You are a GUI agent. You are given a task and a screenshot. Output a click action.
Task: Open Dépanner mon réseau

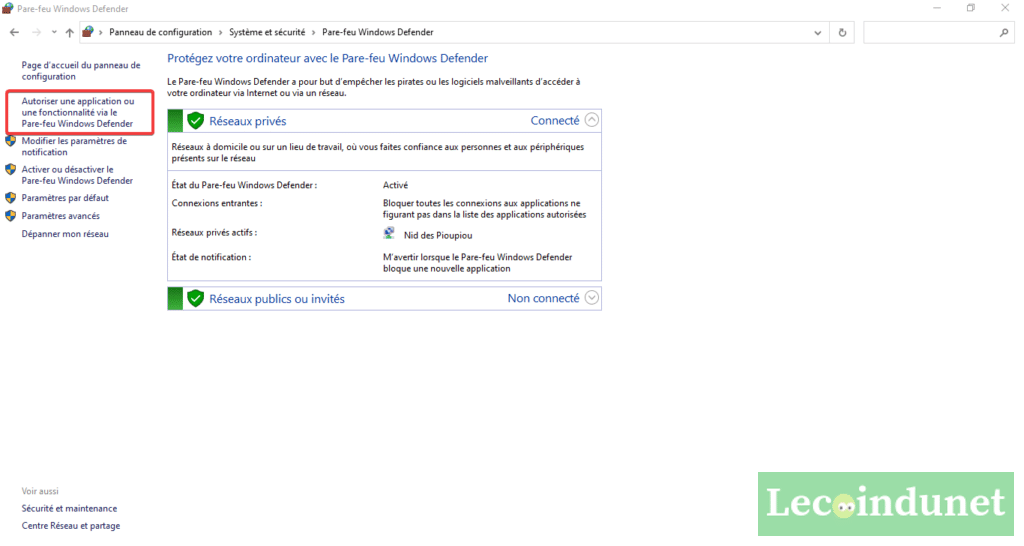coord(65,234)
